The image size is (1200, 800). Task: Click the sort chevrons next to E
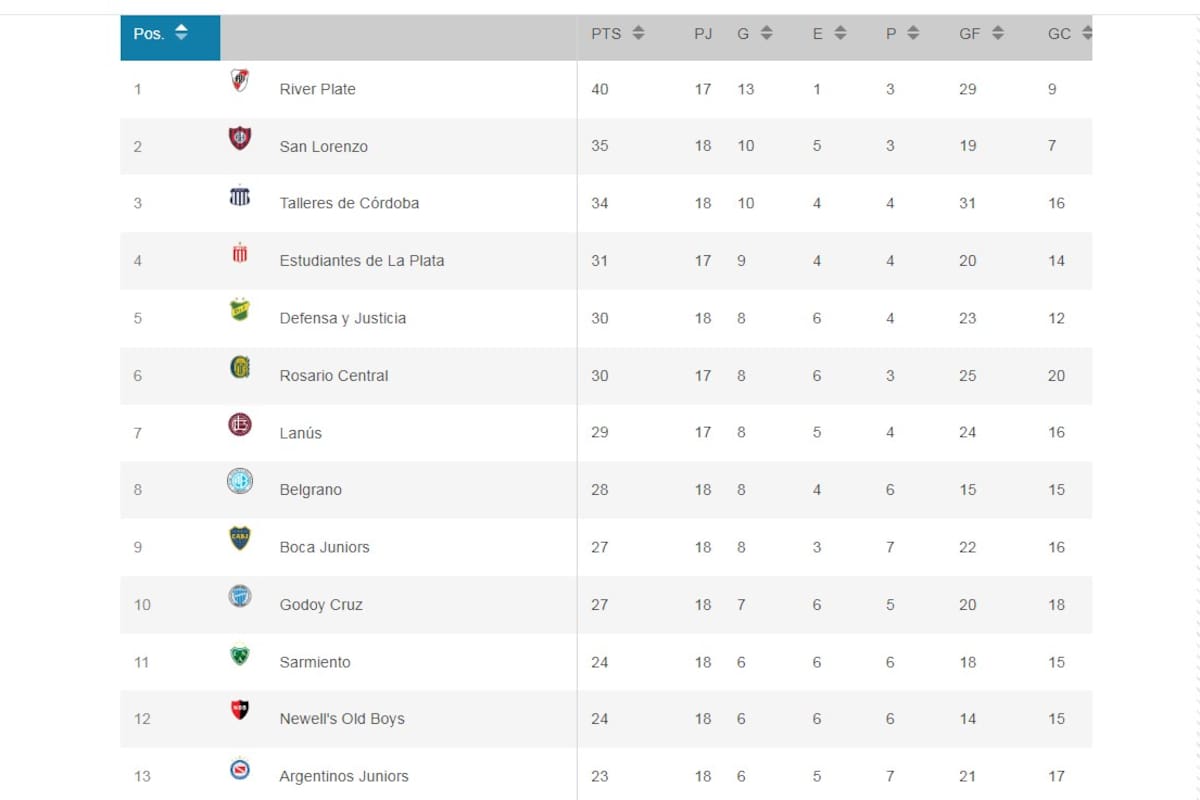coord(839,32)
